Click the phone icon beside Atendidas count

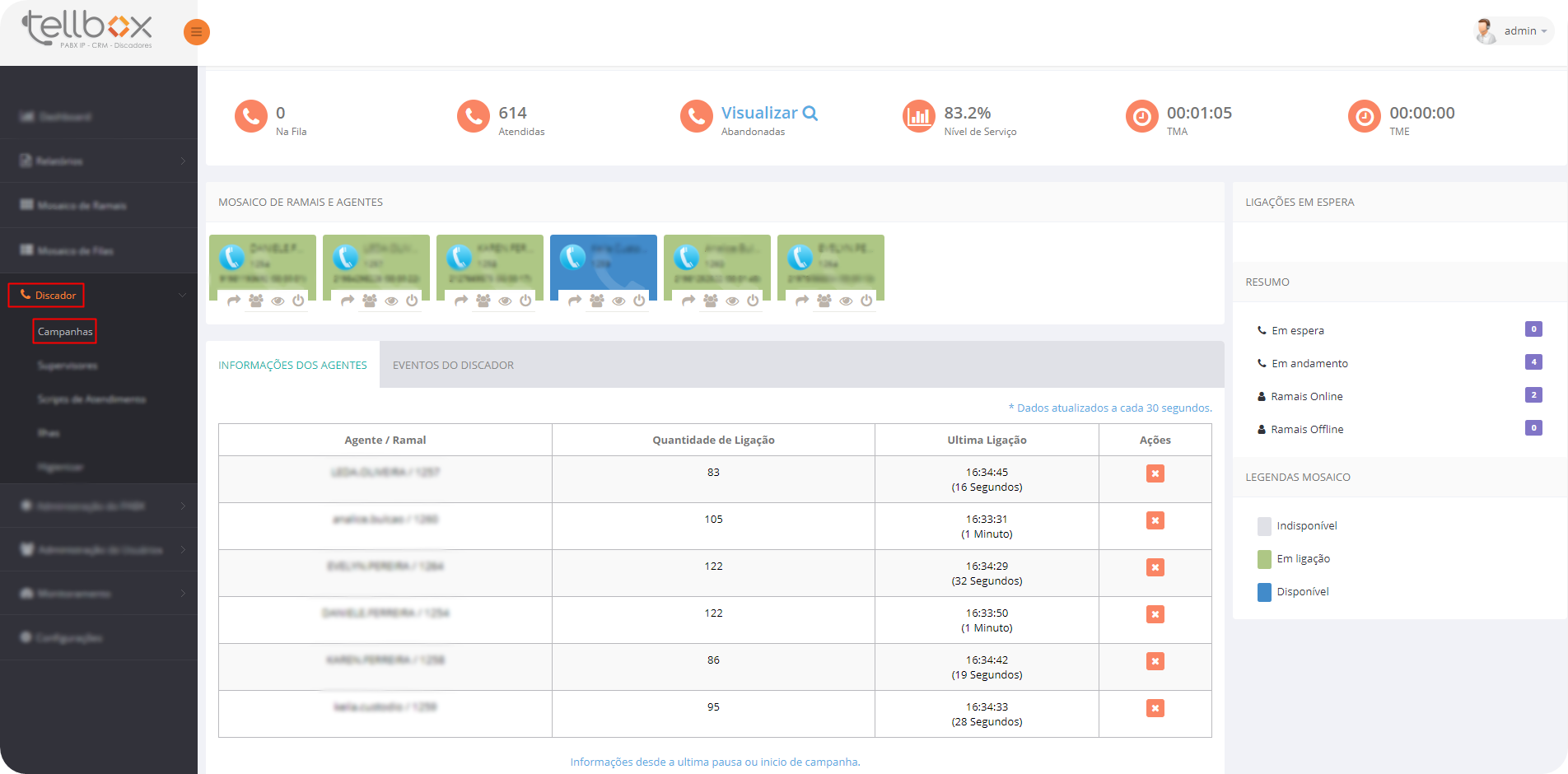(x=474, y=117)
